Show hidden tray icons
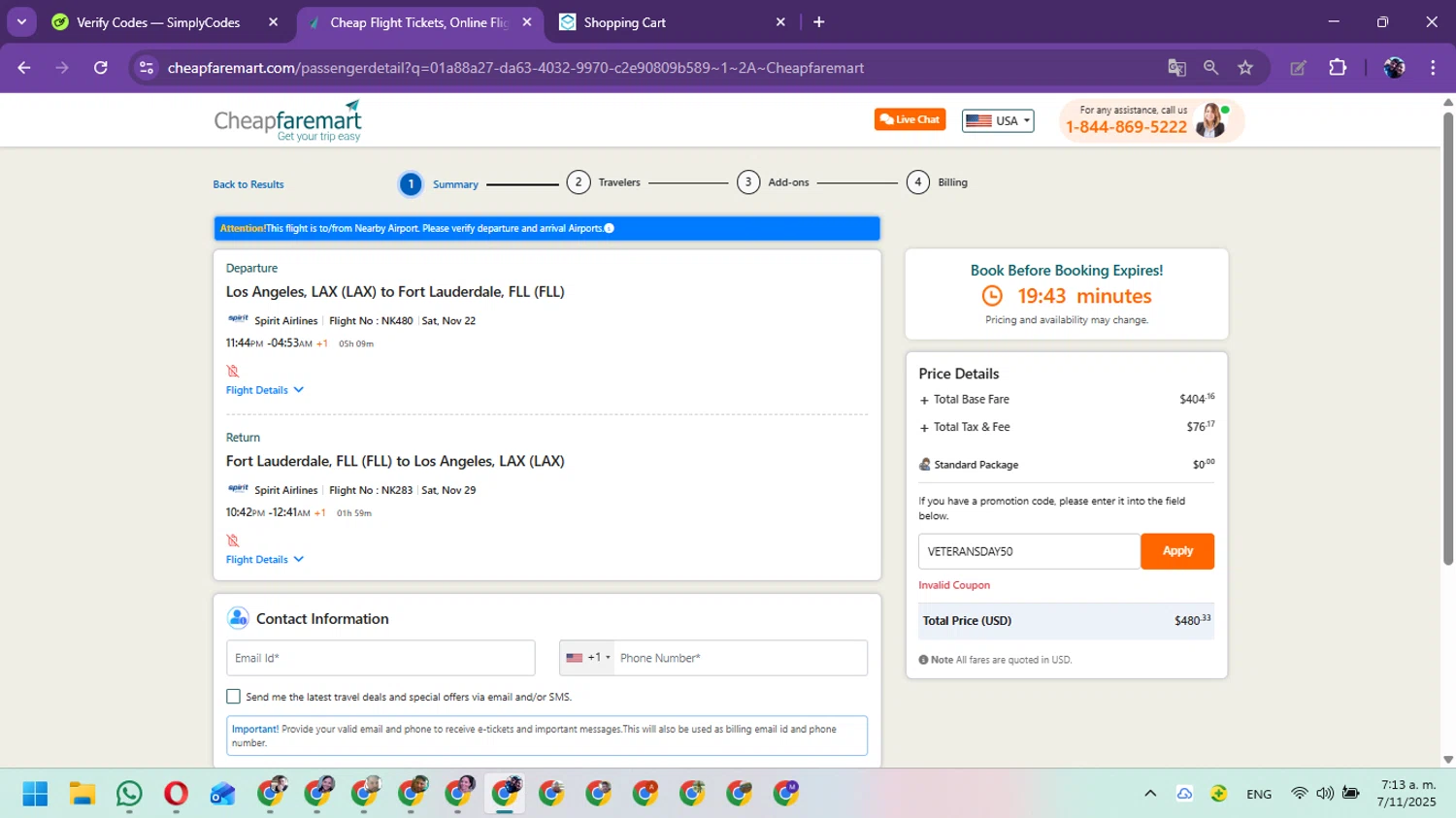 click(1150, 794)
